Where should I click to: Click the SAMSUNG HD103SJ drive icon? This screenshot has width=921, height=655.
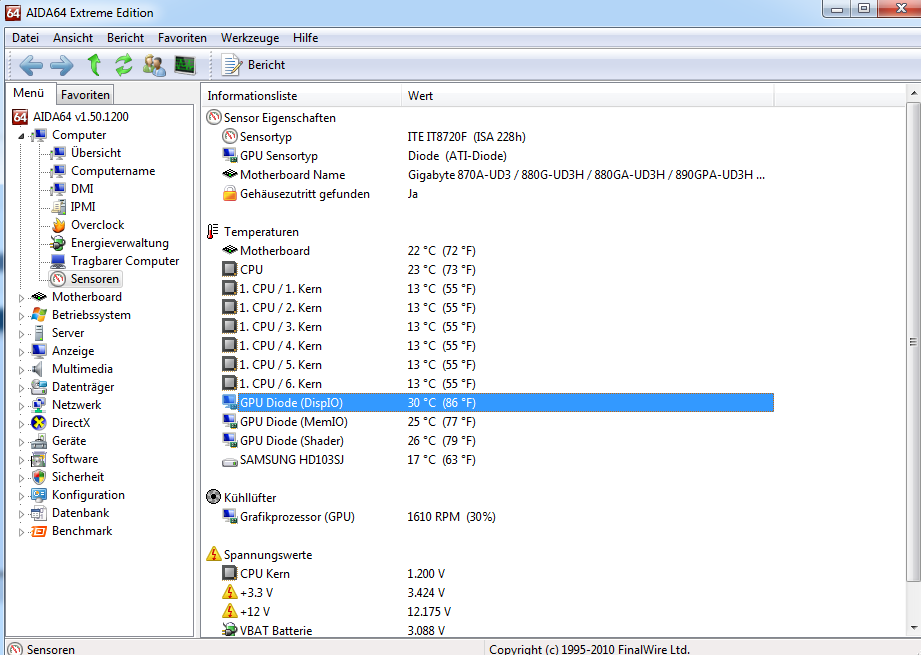click(230, 461)
